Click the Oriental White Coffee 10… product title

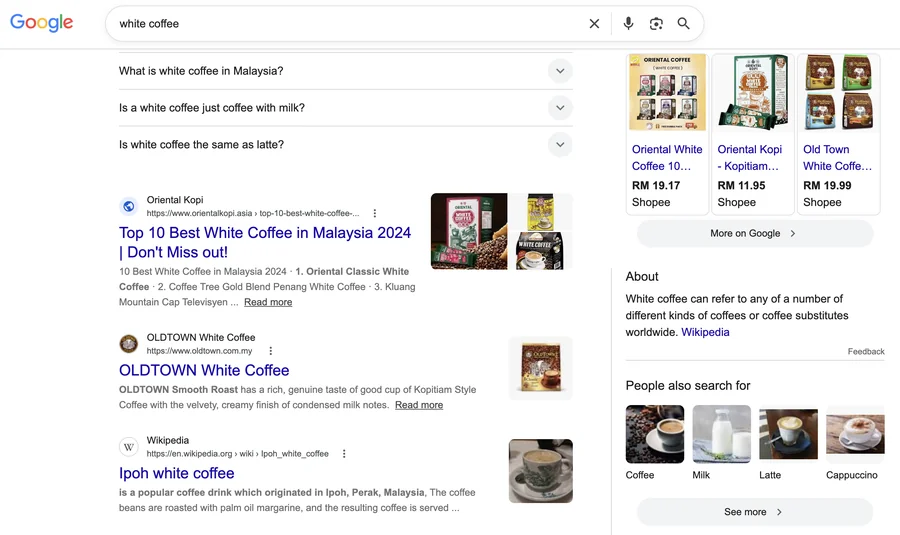point(667,158)
